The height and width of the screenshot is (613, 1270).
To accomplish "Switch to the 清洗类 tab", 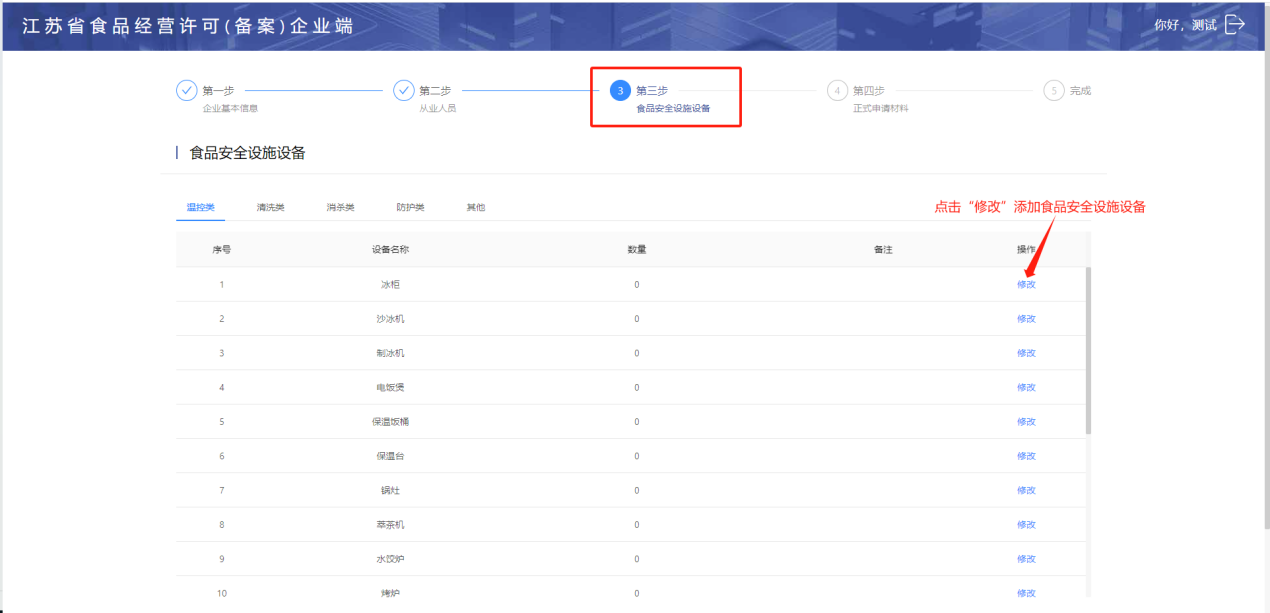I will coord(270,208).
